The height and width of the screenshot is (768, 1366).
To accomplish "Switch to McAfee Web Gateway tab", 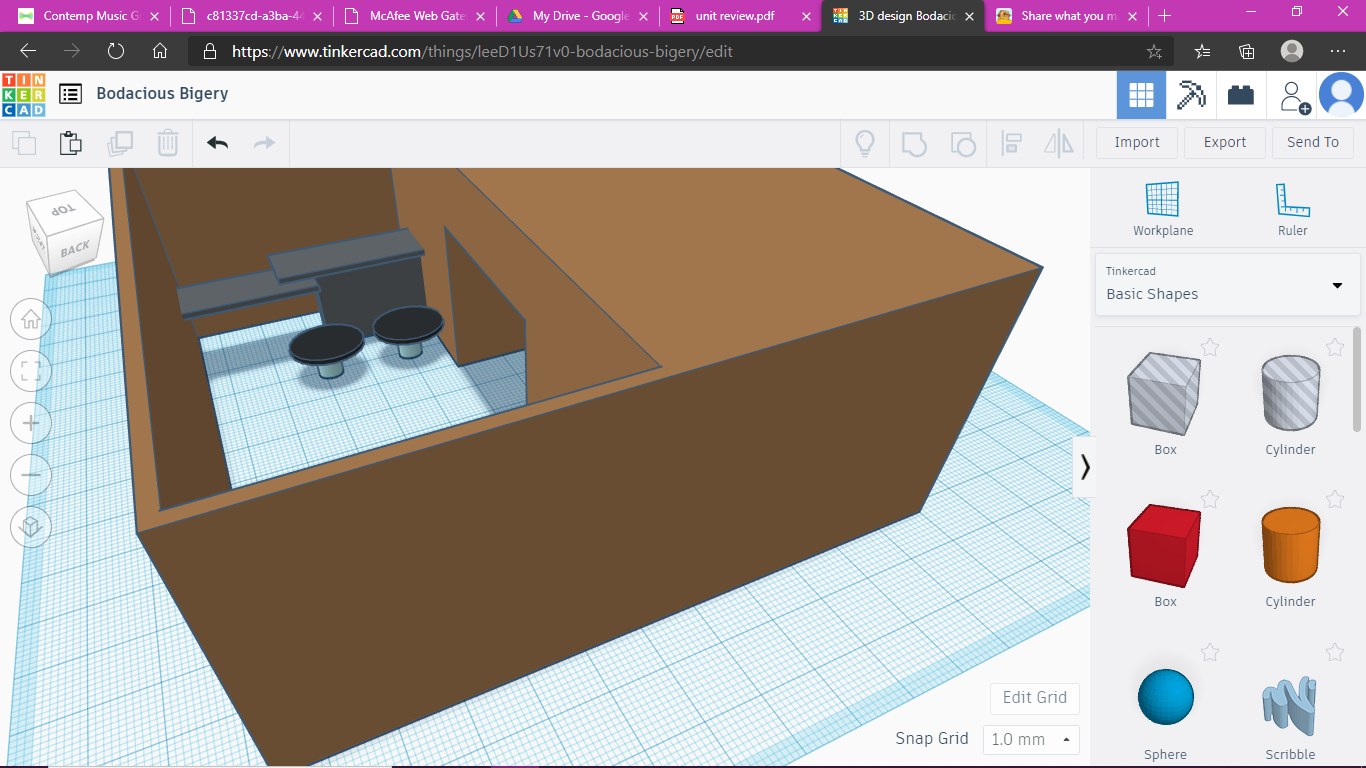I will [x=415, y=16].
